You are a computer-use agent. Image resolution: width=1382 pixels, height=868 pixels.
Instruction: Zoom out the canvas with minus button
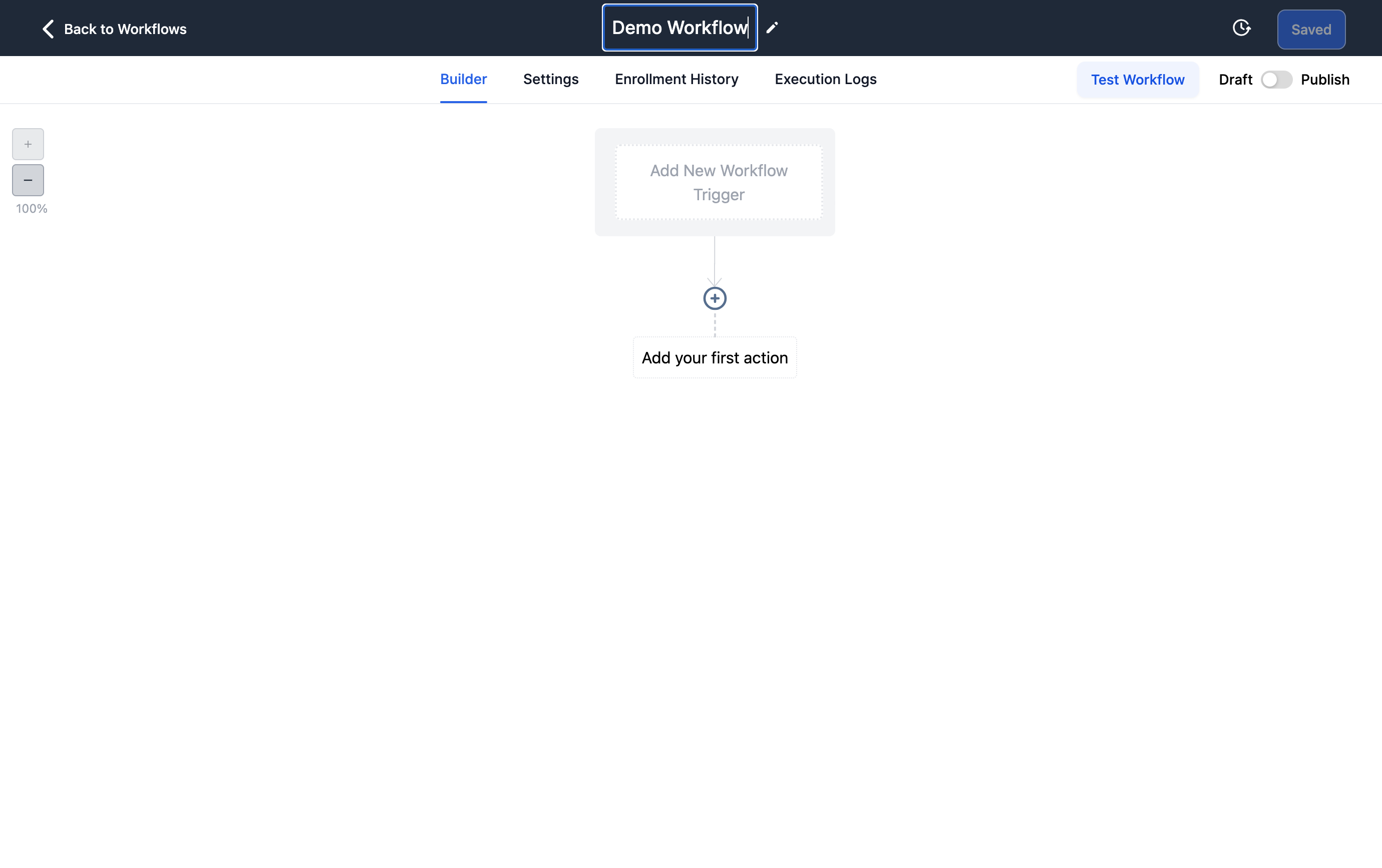28,180
